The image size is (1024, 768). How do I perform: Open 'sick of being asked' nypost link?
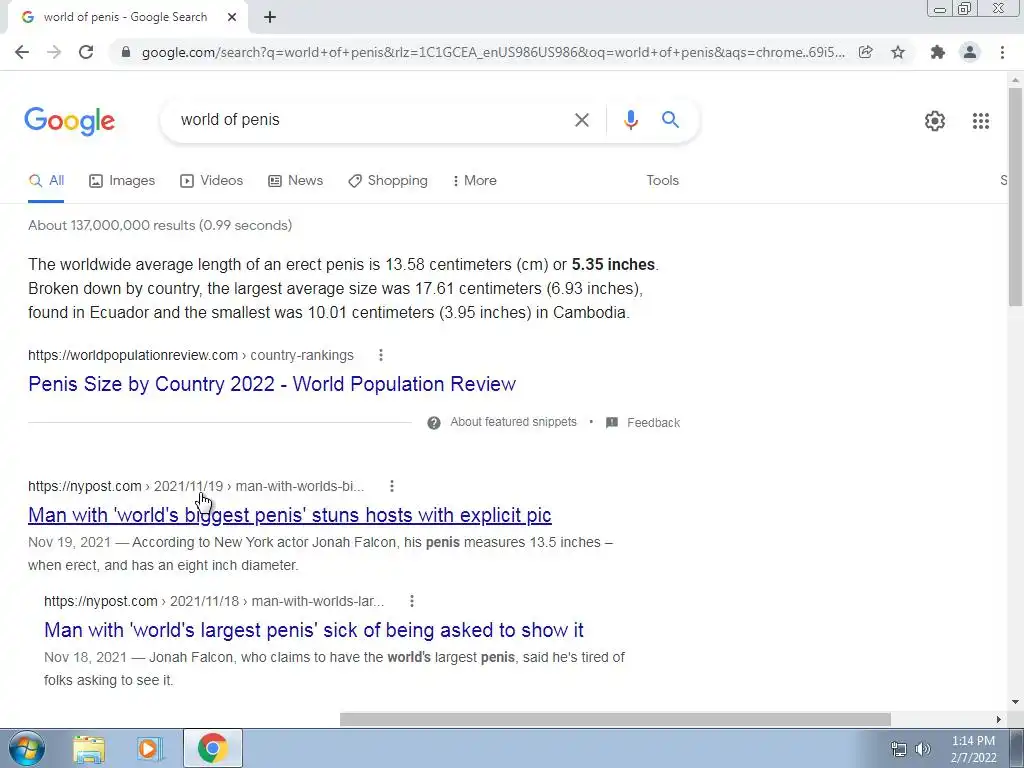point(313,630)
